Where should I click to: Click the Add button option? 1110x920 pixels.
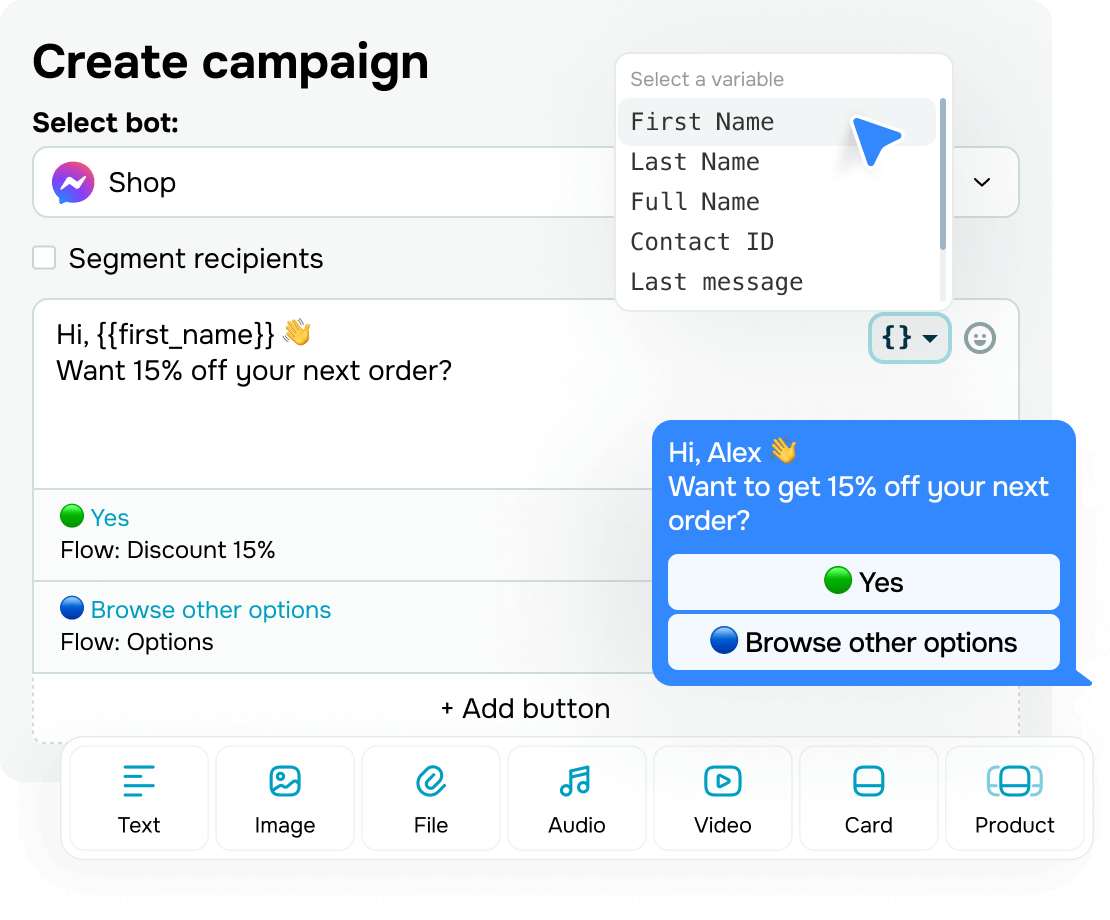[x=526, y=708]
